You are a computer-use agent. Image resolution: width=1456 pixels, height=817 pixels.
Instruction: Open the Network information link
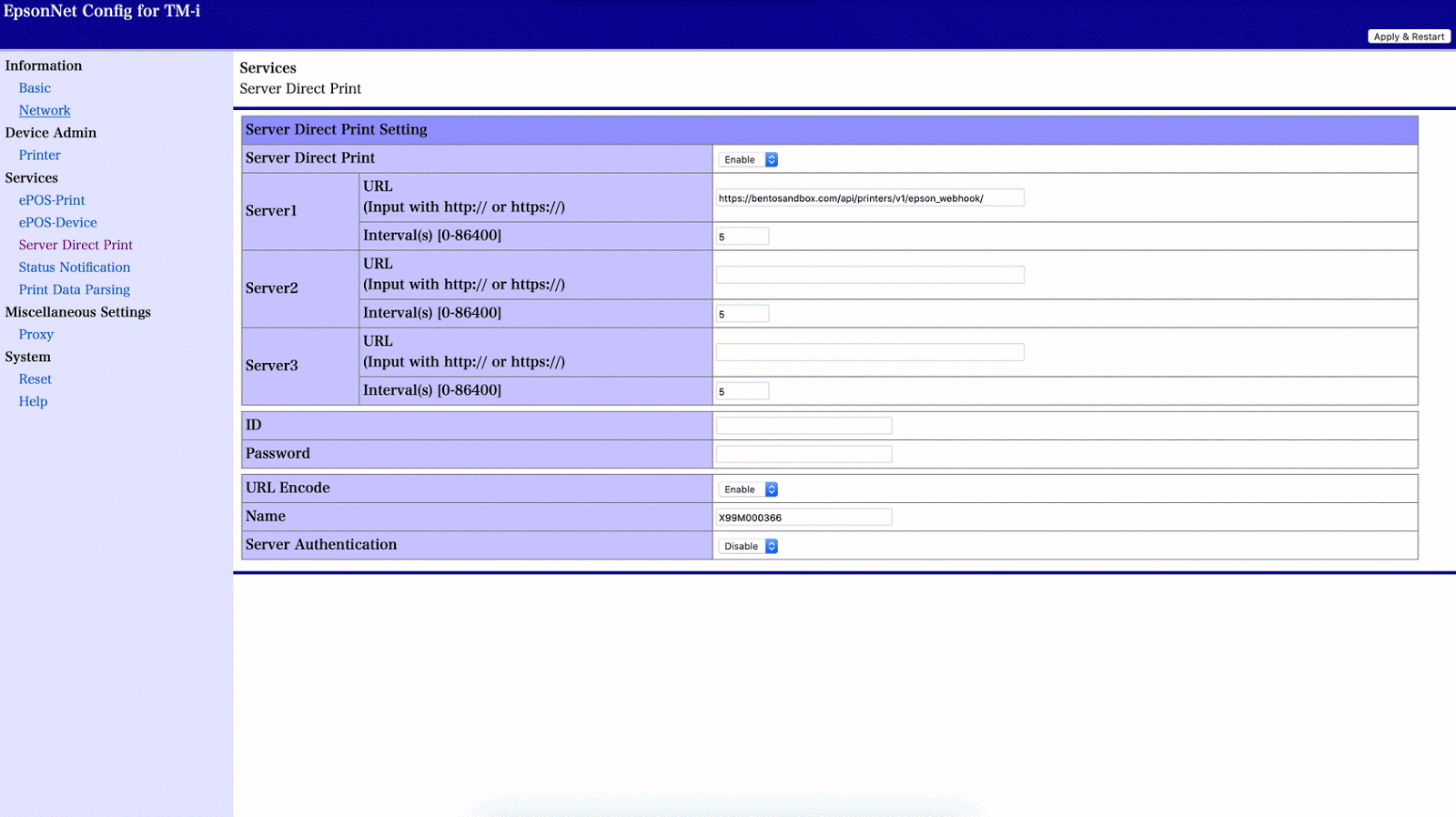click(45, 110)
